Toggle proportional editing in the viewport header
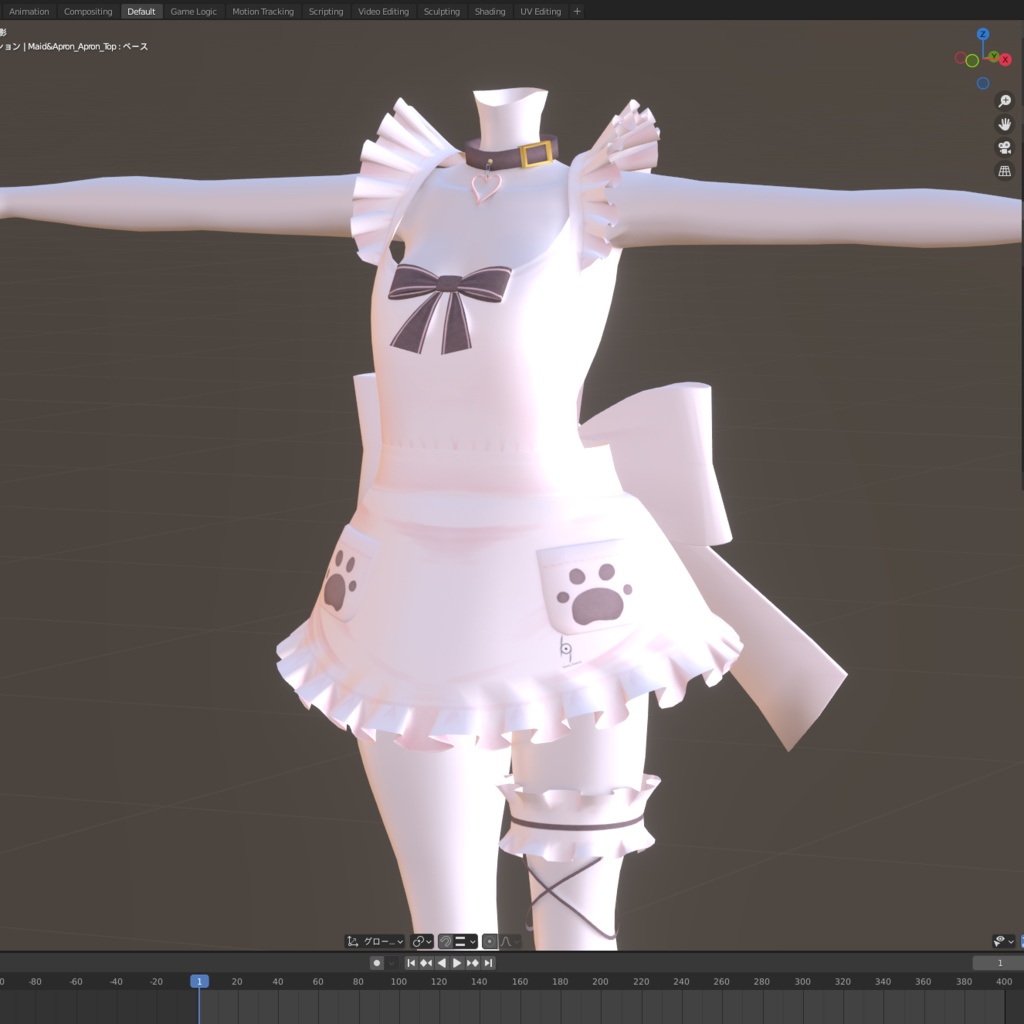Viewport: 1024px width, 1024px height. [x=489, y=941]
